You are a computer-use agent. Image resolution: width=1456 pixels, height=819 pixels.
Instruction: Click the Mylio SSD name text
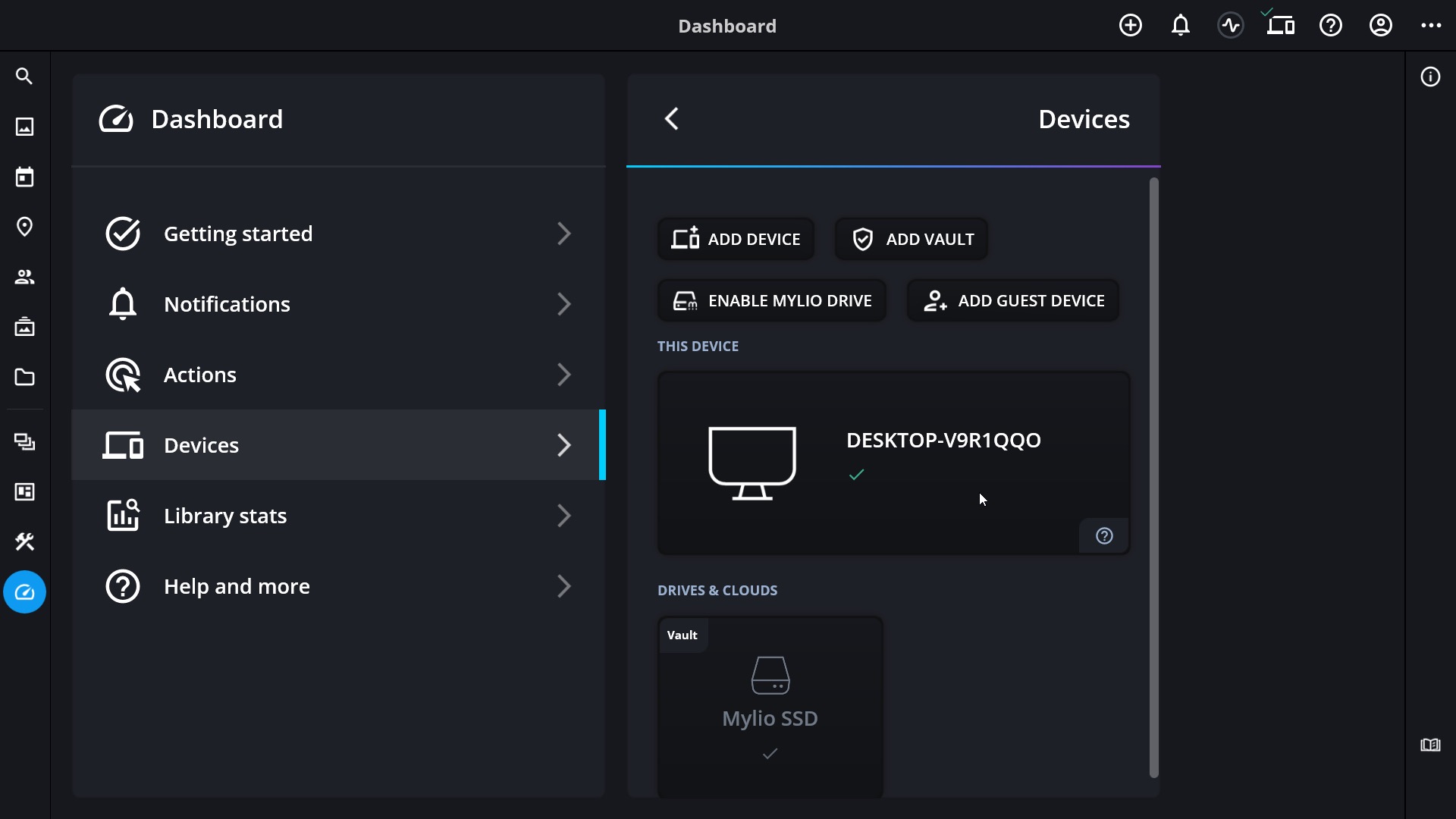[x=770, y=718]
